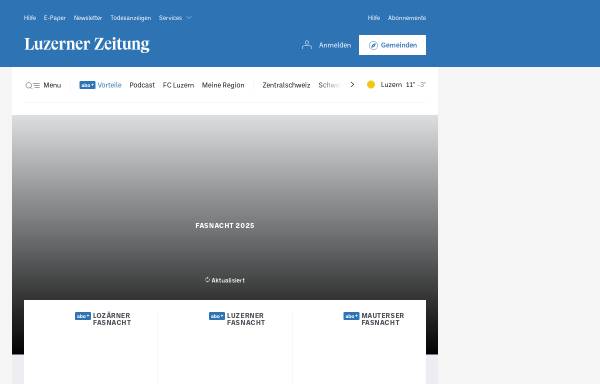Click the Anmelden login link
Viewport: 600px width, 384px height.
click(335, 45)
